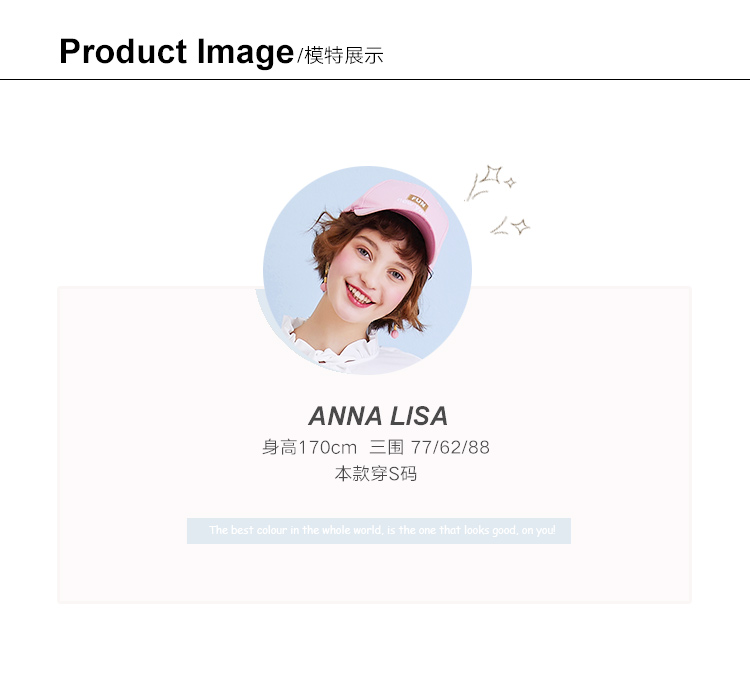The height and width of the screenshot is (700, 750).
Task: Click the divider line below the heading
Action: click(x=375, y=79)
